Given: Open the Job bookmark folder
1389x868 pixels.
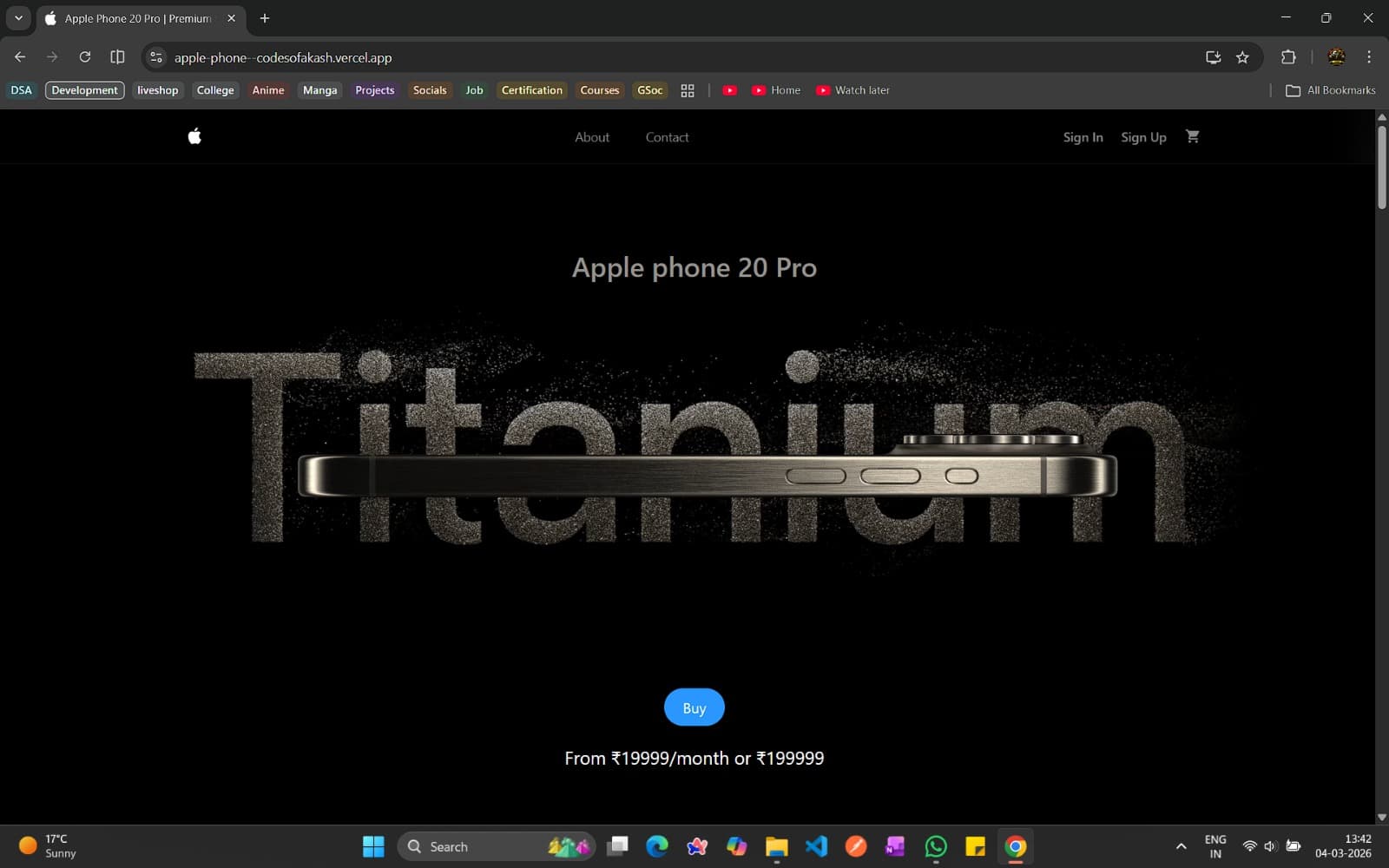Looking at the screenshot, I should [474, 90].
